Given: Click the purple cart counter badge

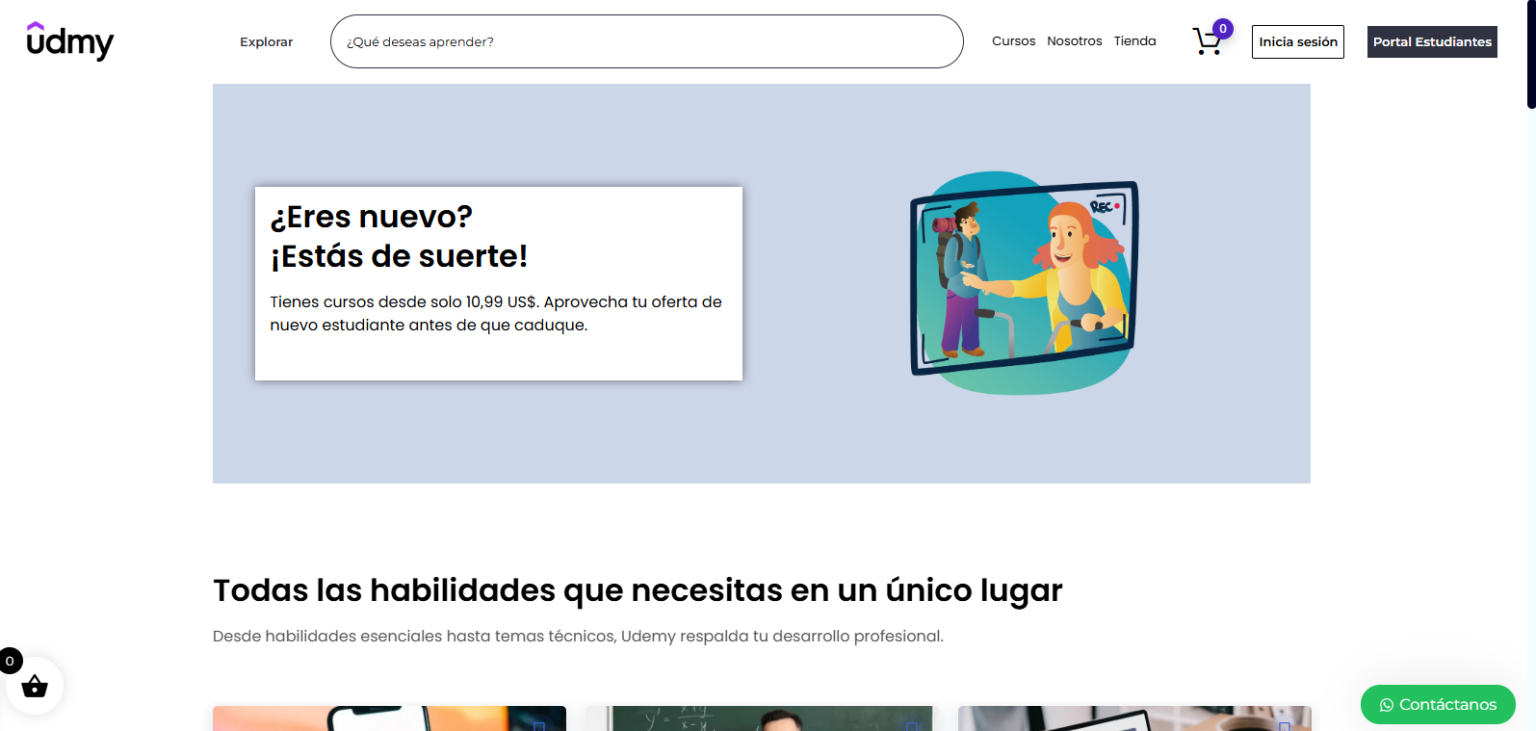Looking at the screenshot, I should coord(1222,29).
